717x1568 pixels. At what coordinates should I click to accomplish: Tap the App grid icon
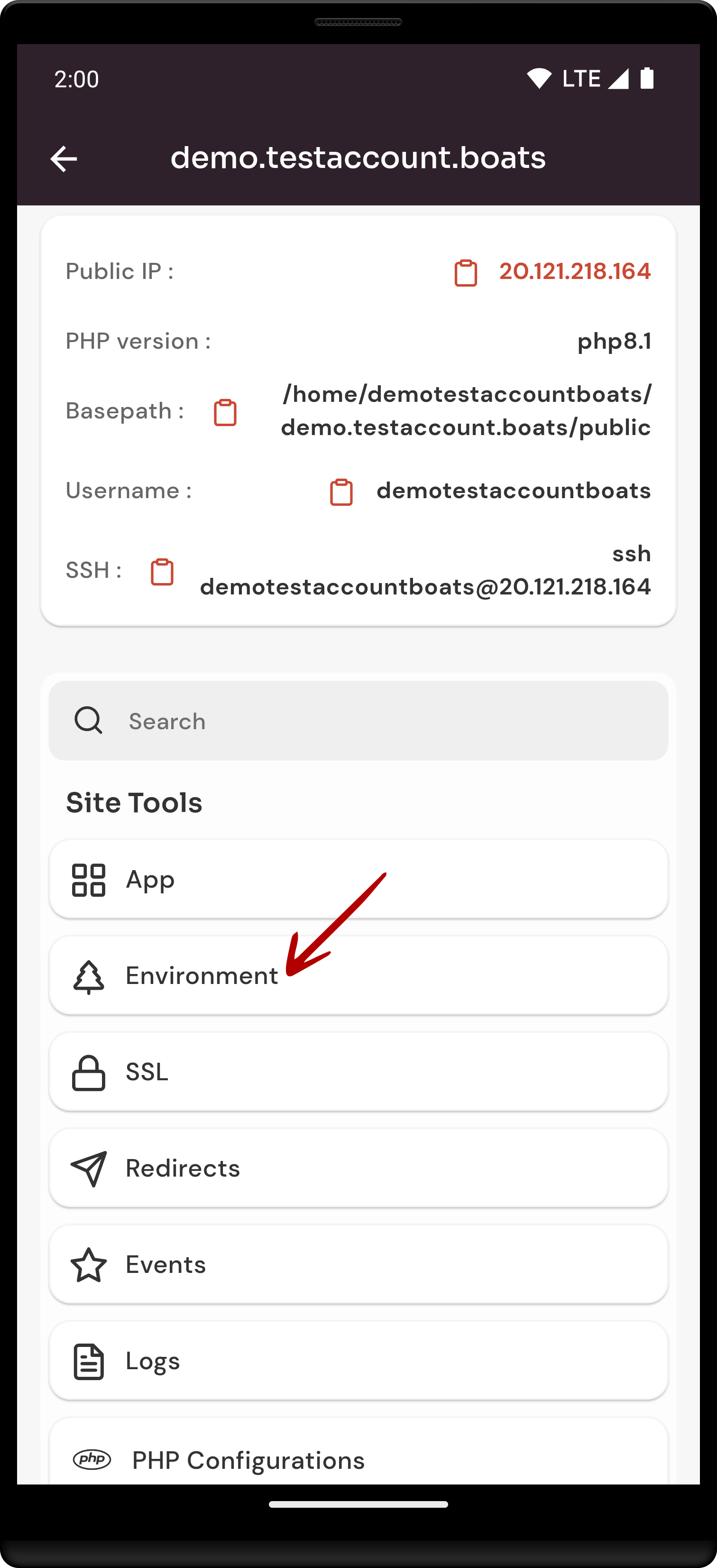tap(89, 880)
